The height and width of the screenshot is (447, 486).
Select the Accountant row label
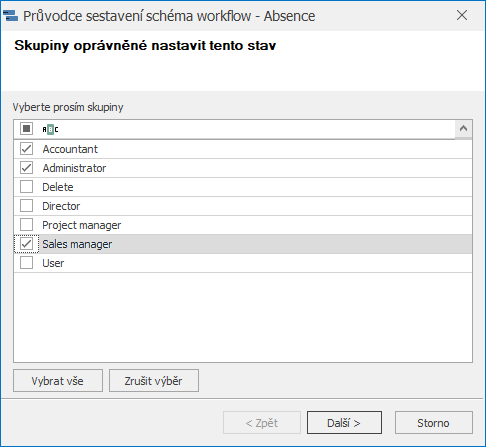70,149
